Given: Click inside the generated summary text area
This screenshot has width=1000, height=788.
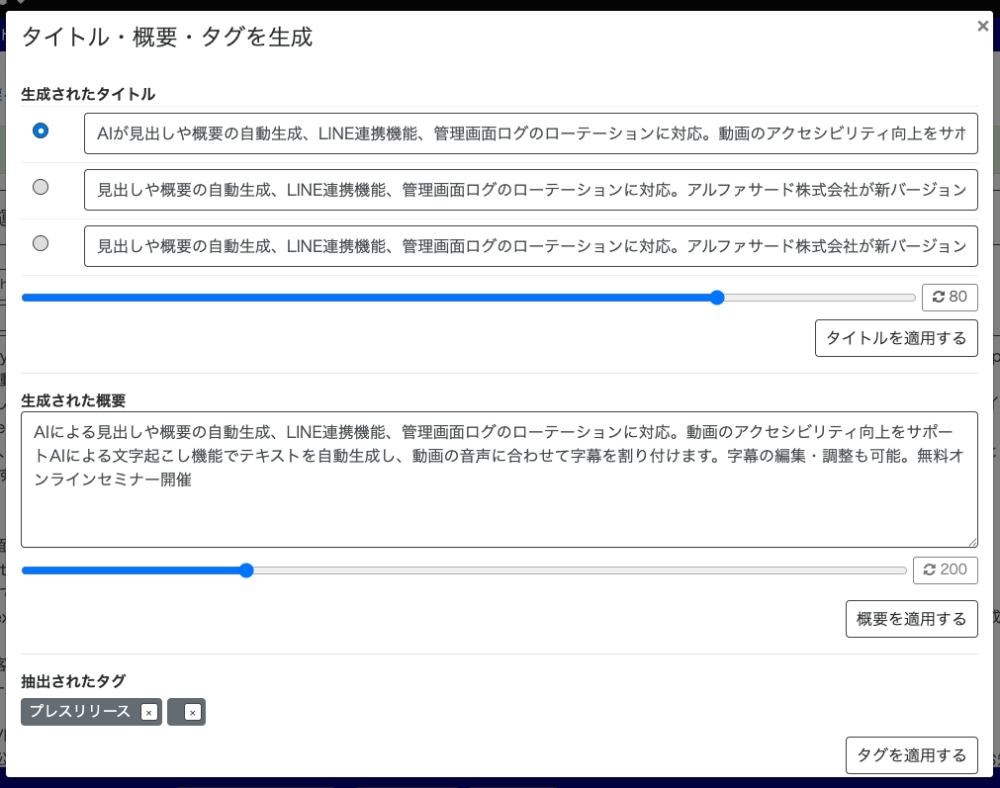Looking at the screenshot, I should coord(499,479).
